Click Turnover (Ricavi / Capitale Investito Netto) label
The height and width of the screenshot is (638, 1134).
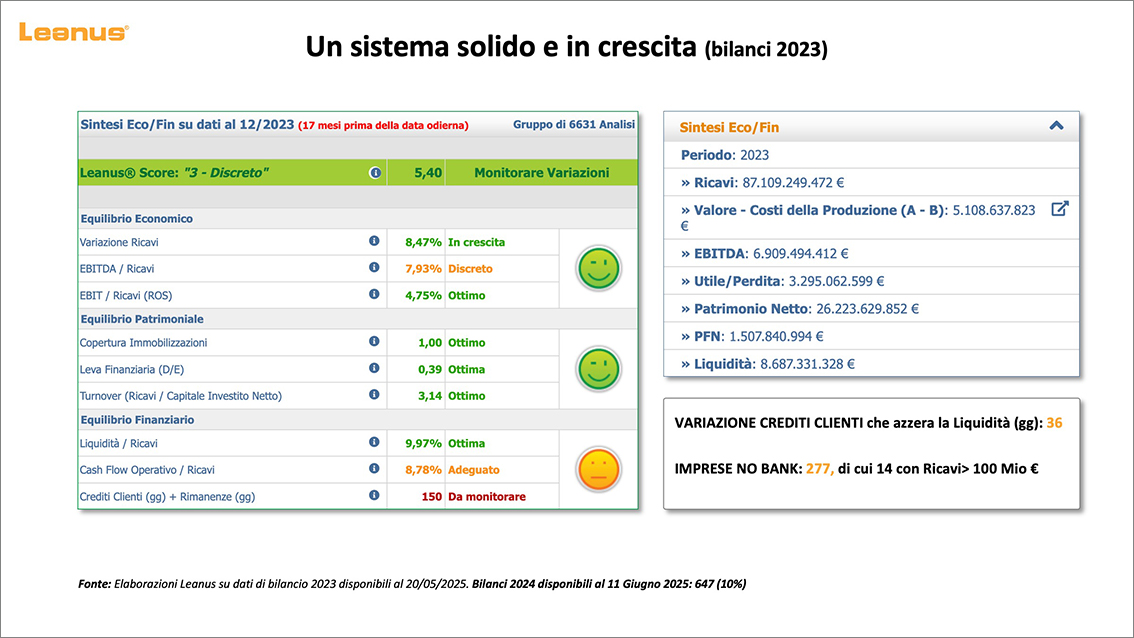point(181,396)
